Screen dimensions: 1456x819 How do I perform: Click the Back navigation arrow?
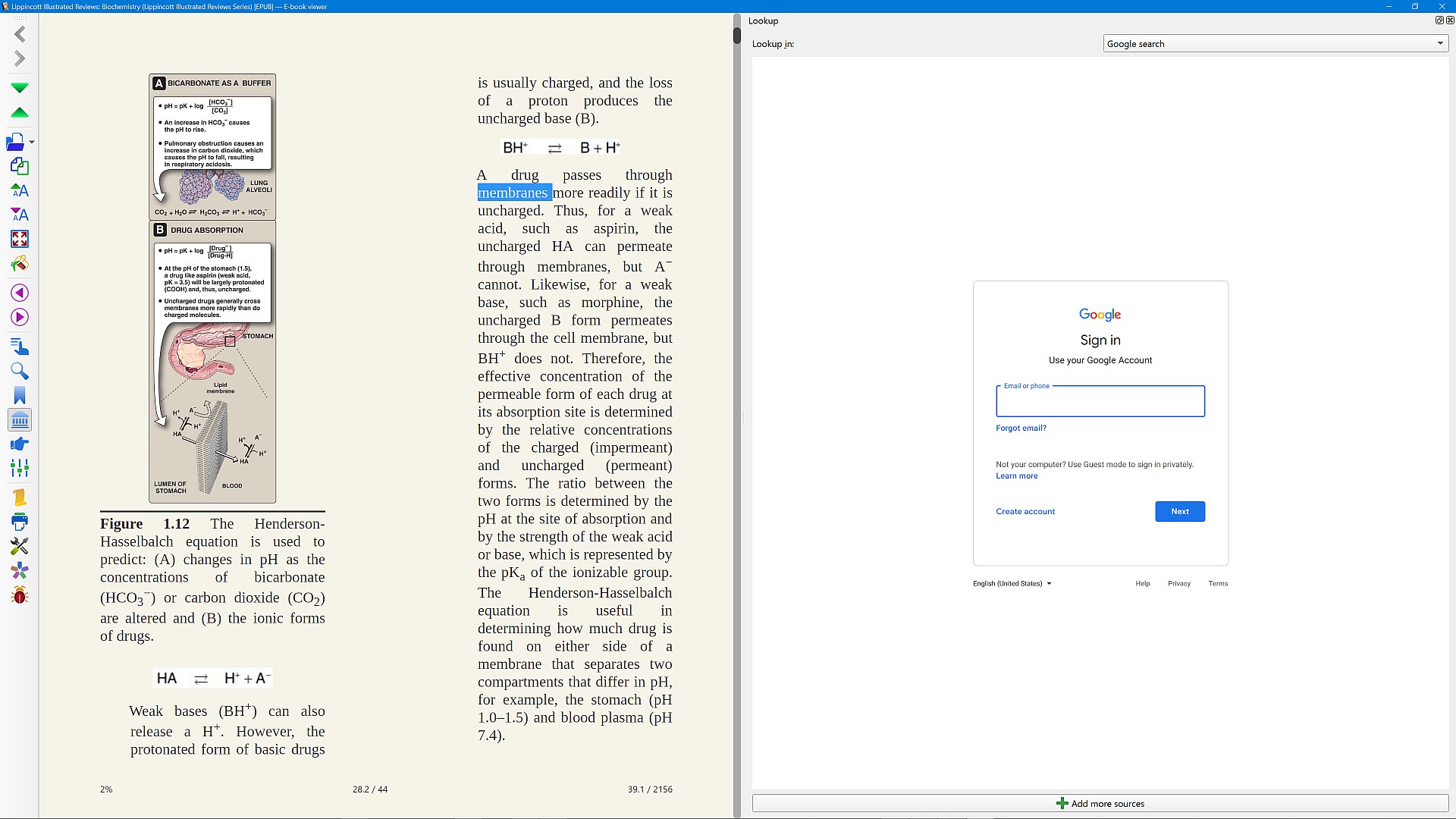[20, 34]
